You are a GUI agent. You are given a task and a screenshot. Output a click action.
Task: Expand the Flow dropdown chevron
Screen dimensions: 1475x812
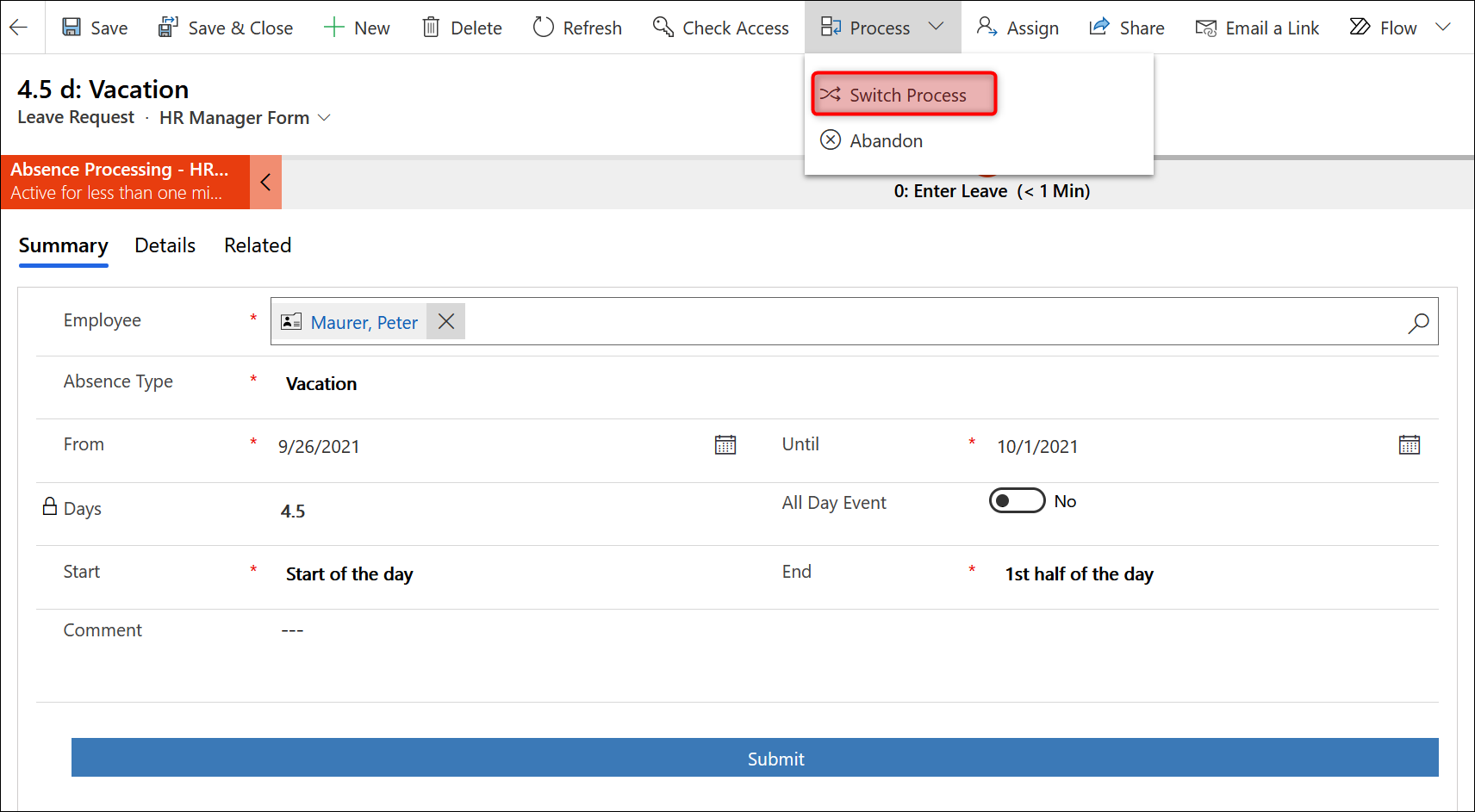point(1443,28)
